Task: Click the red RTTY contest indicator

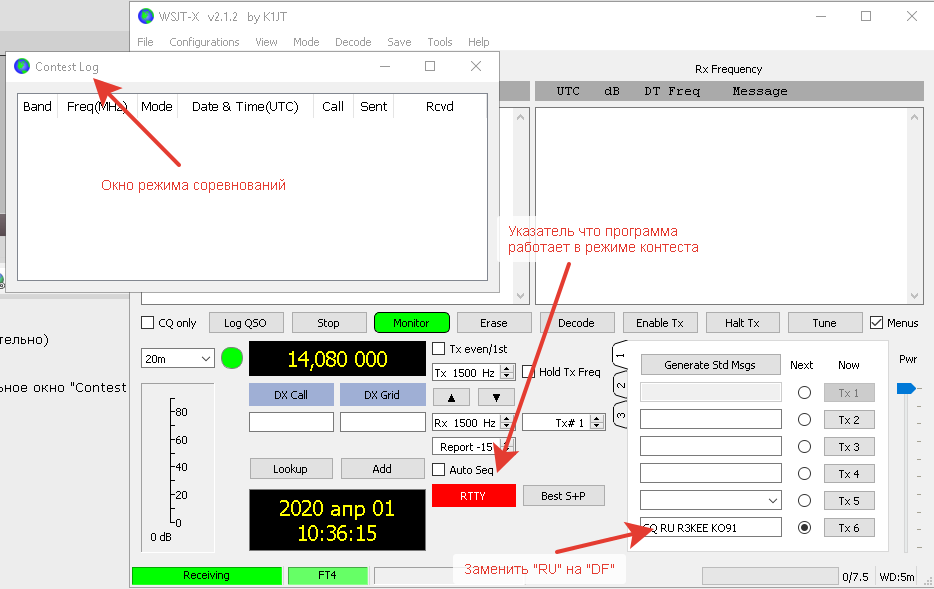Action: tap(473, 496)
